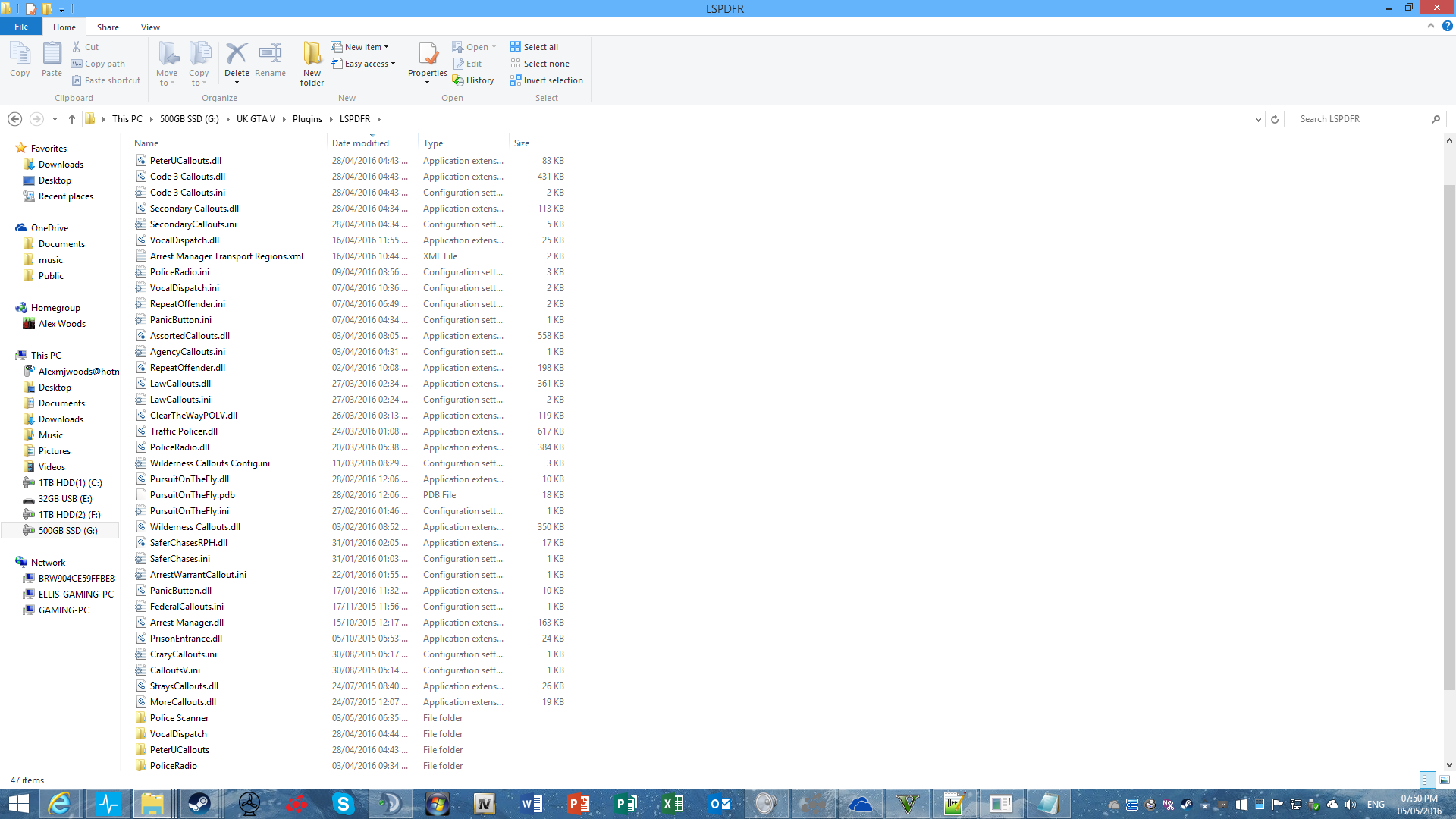The image size is (1456, 819).
Task: Expand address bar history dropdown
Action: 1258,119
